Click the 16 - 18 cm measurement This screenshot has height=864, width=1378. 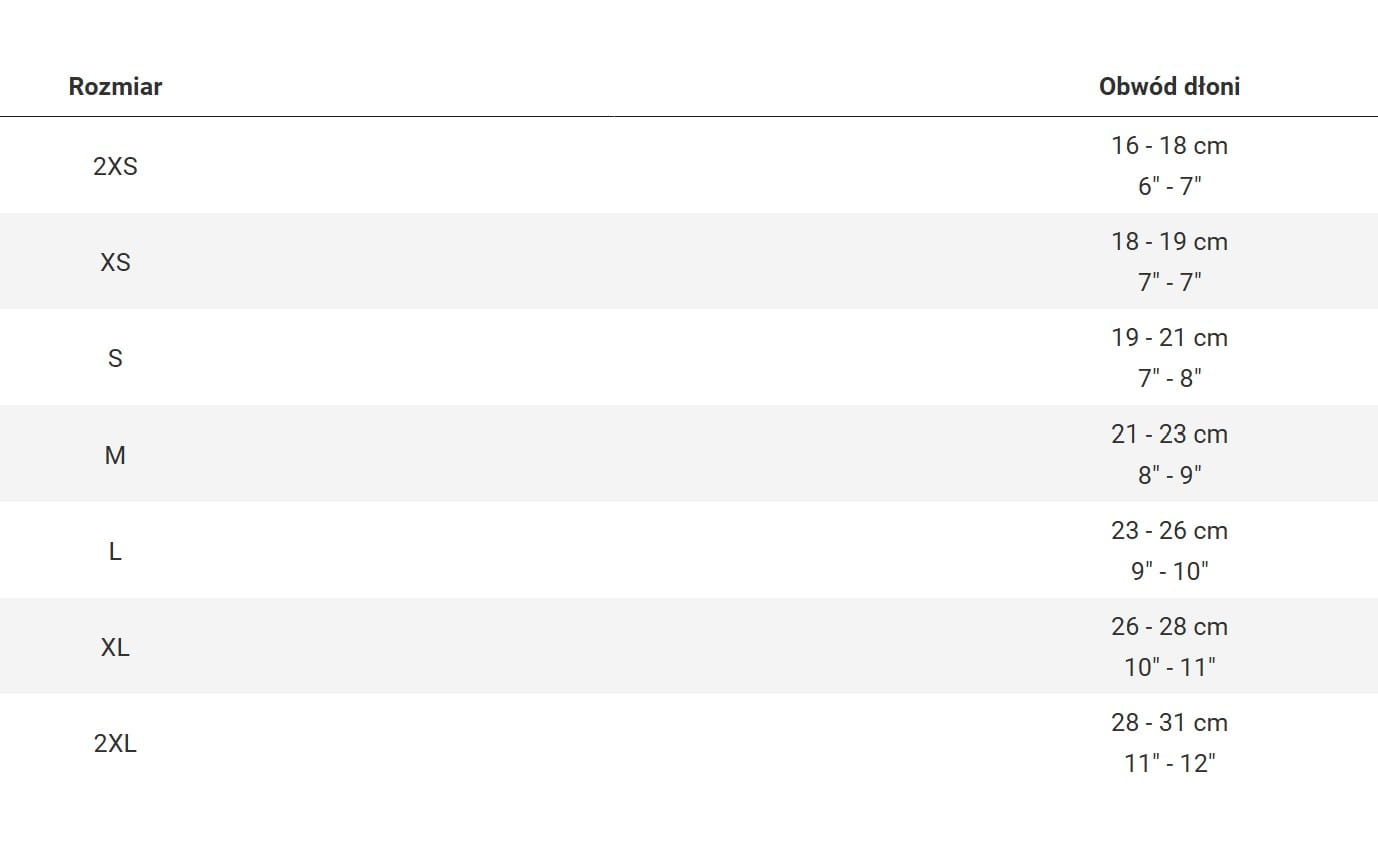pyautogui.click(x=1169, y=146)
